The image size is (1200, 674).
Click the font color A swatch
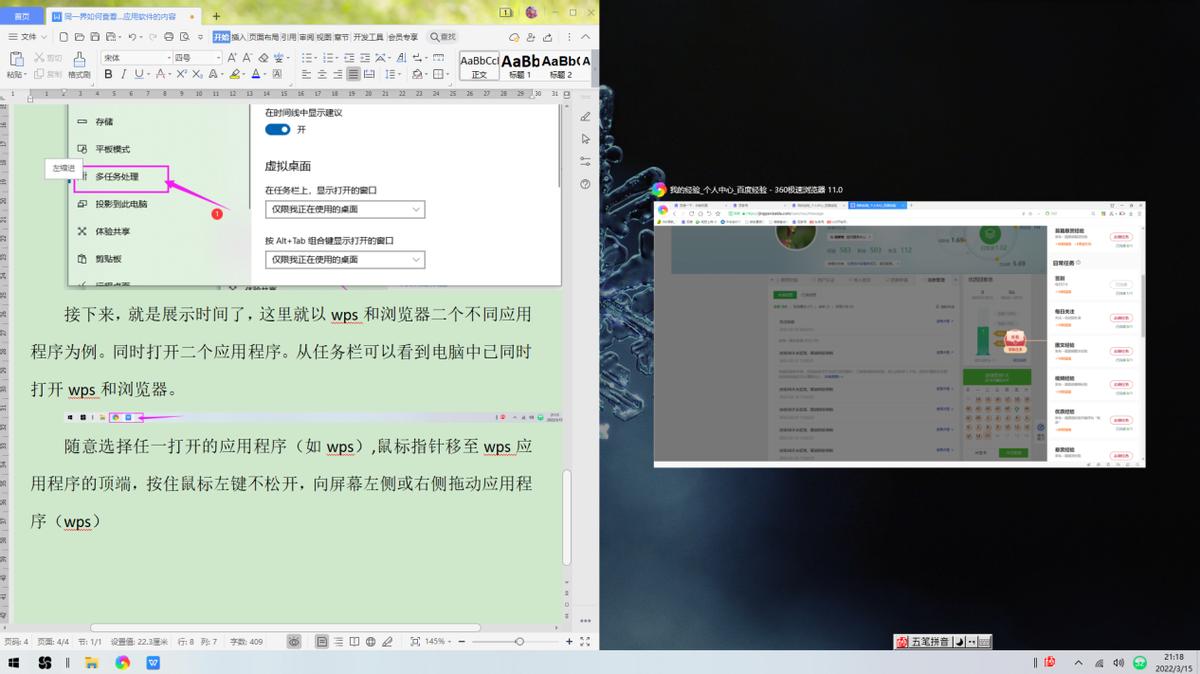point(256,74)
